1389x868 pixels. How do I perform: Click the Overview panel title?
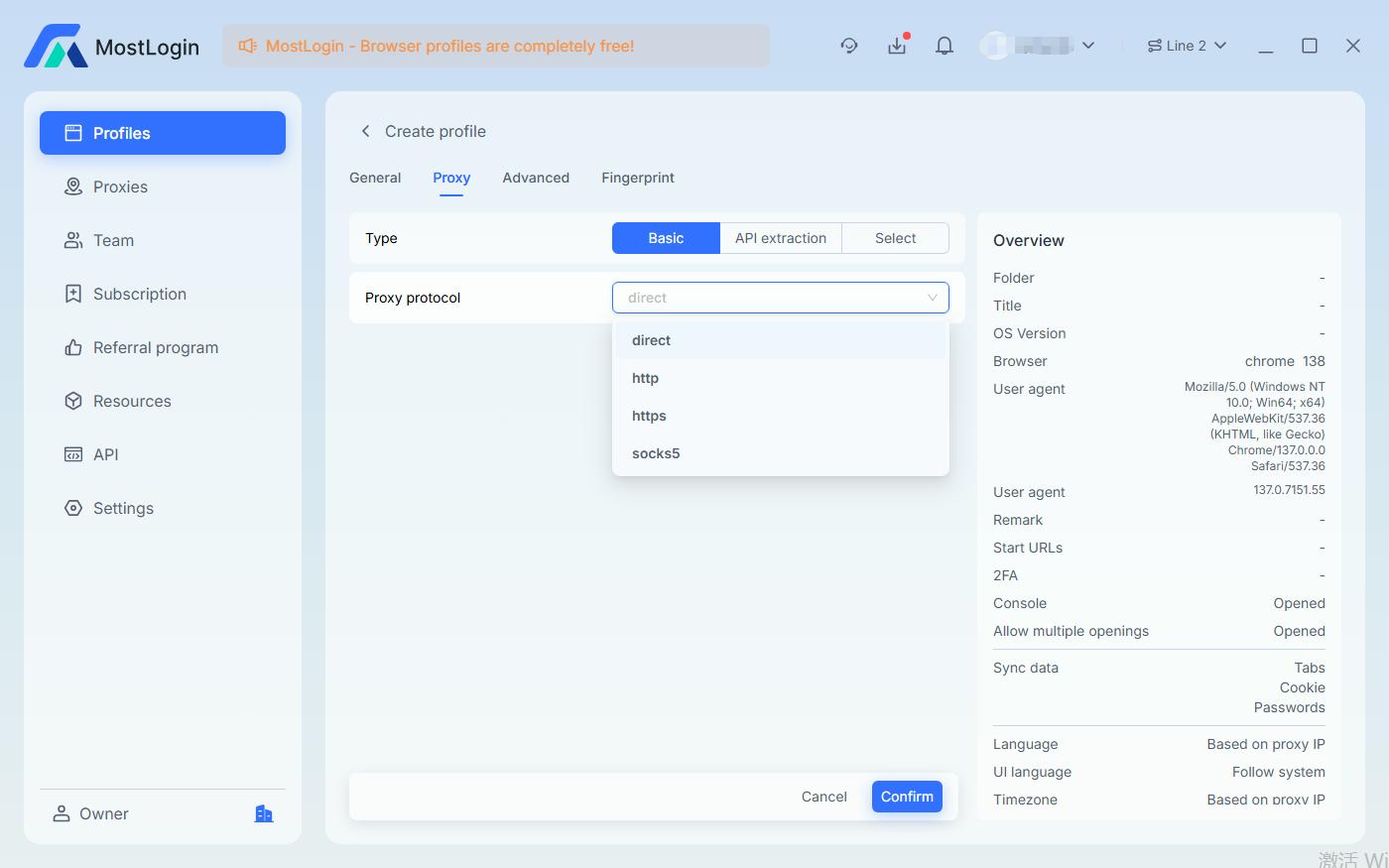(x=1029, y=240)
